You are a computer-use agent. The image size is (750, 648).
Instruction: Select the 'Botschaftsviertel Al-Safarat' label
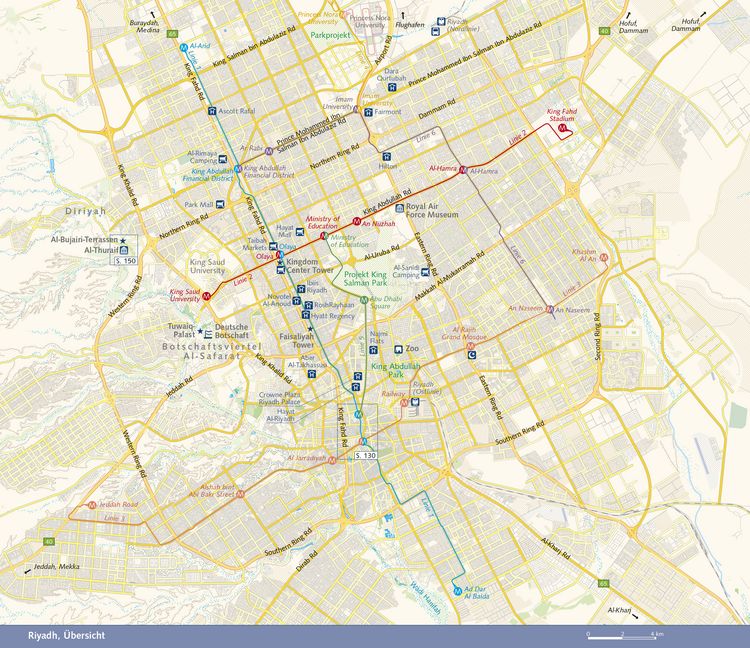click(212, 351)
